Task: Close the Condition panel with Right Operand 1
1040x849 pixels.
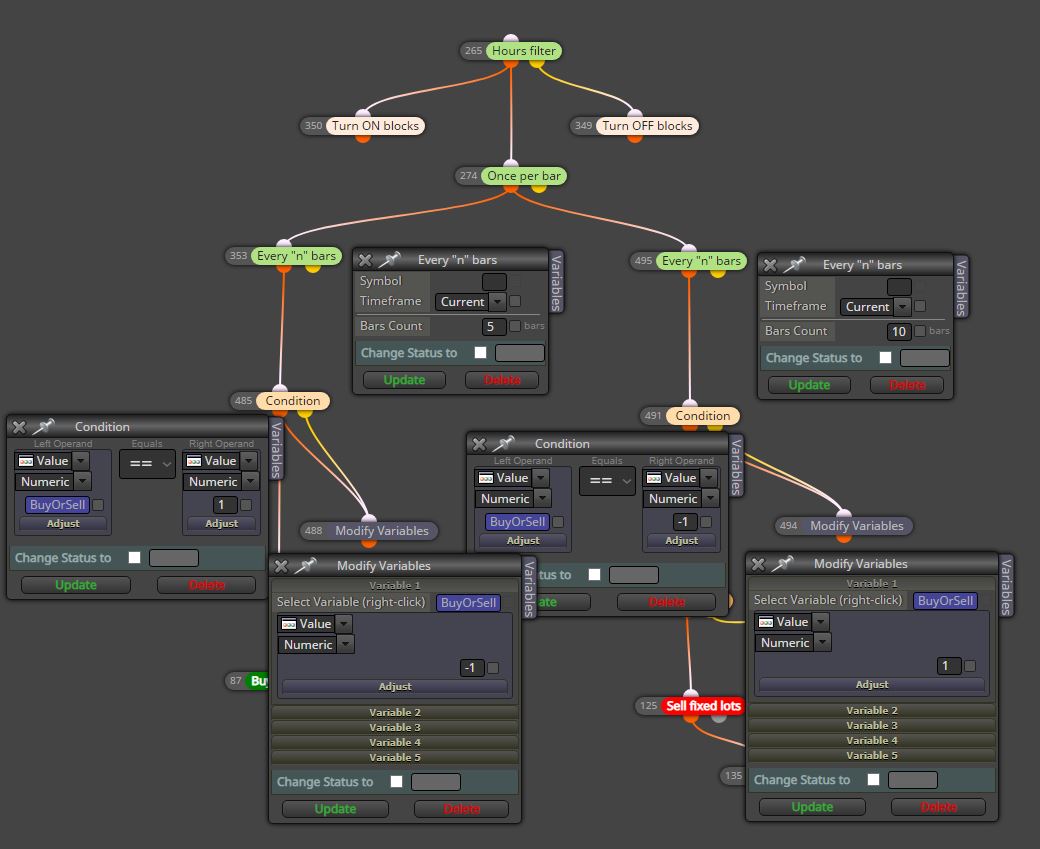Action: (x=19, y=427)
